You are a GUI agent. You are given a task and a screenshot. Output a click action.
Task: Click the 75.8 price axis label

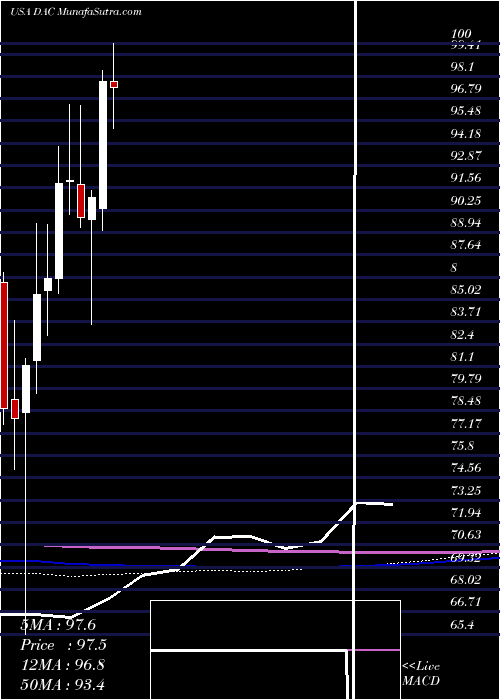(x=463, y=446)
